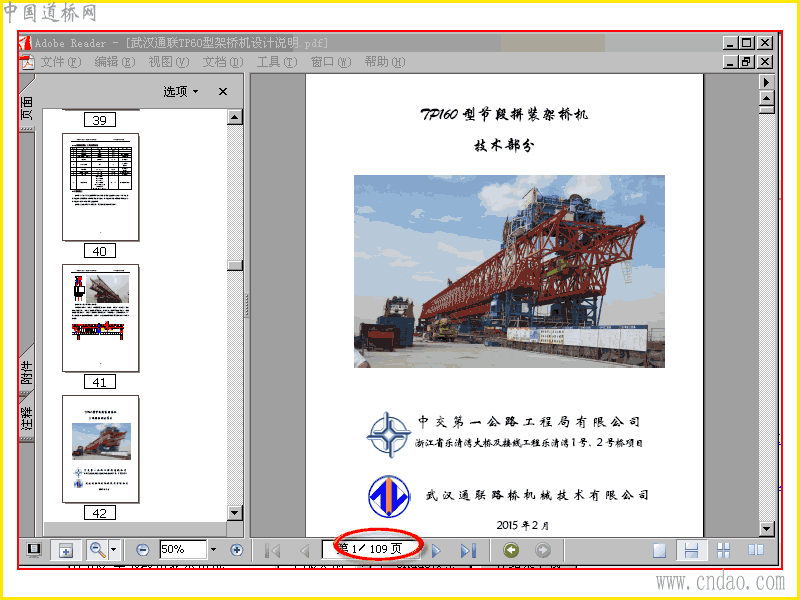
Task: Open the 工具 menu
Action: coord(277,62)
